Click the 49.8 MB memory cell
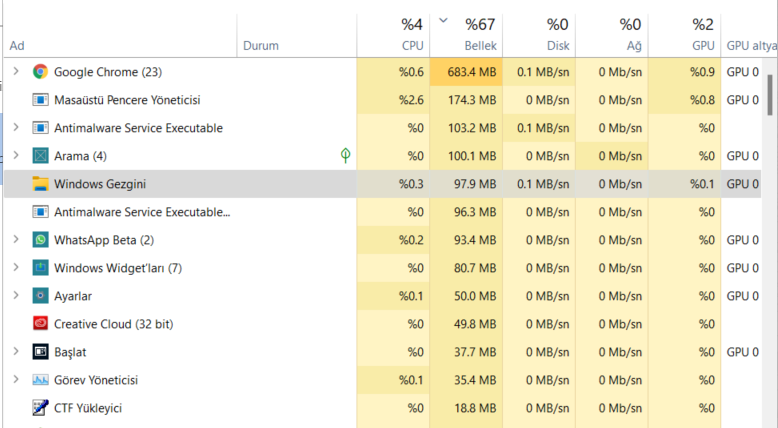Image resolution: width=778 pixels, height=428 pixels. pos(466,324)
